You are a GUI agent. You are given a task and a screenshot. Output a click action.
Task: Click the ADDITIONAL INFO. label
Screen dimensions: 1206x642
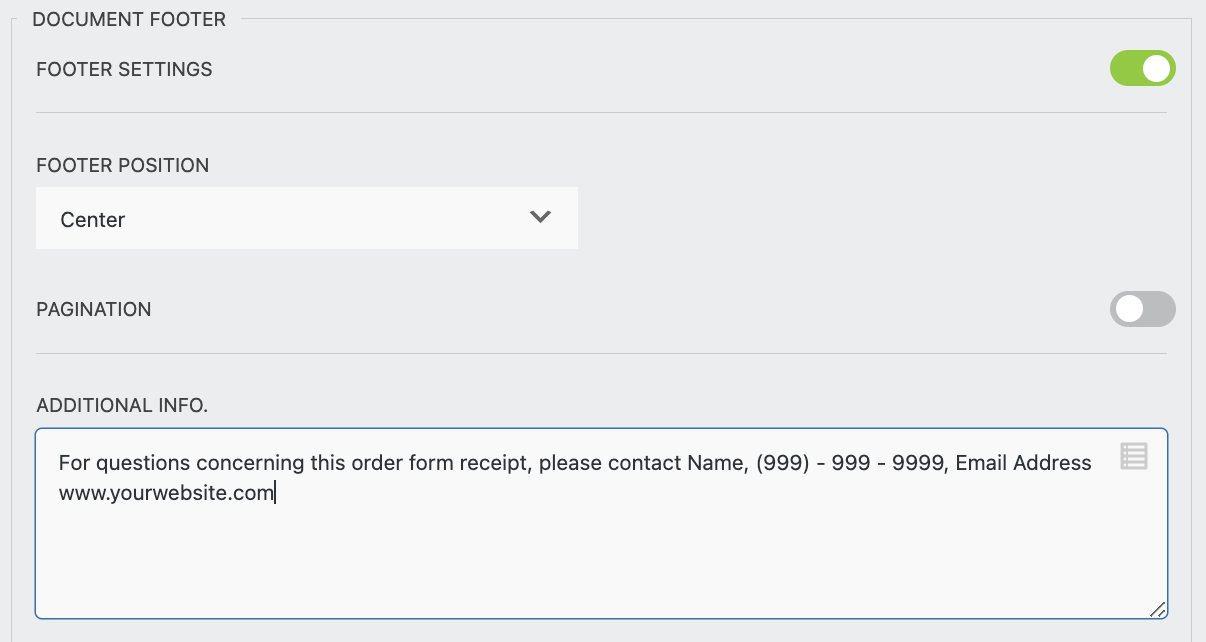[x=122, y=405]
